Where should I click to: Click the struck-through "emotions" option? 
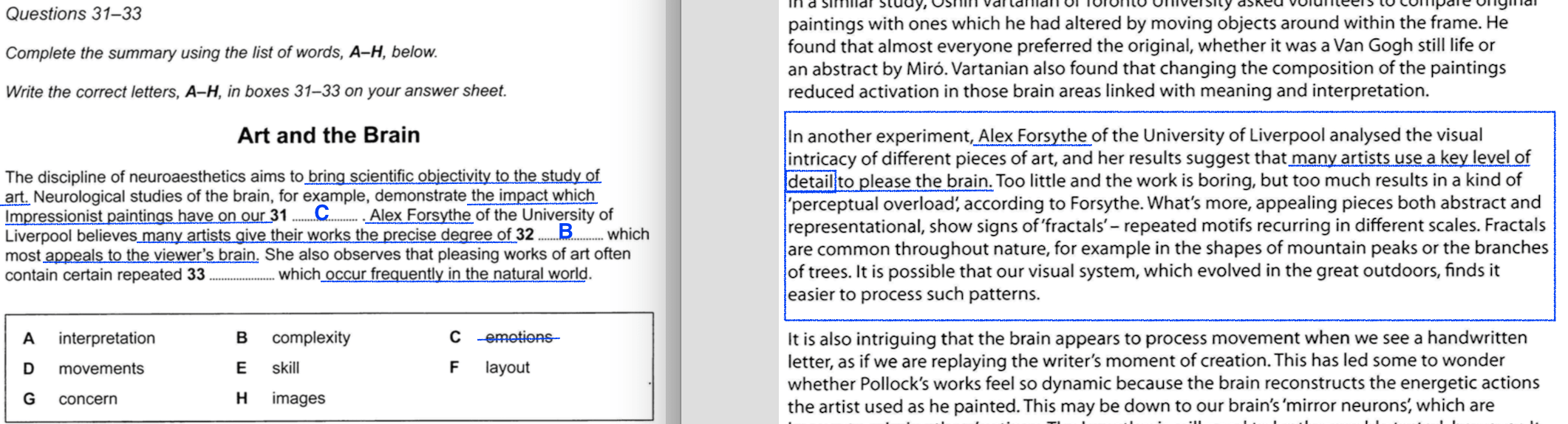pyautogui.click(x=519, y=338)
